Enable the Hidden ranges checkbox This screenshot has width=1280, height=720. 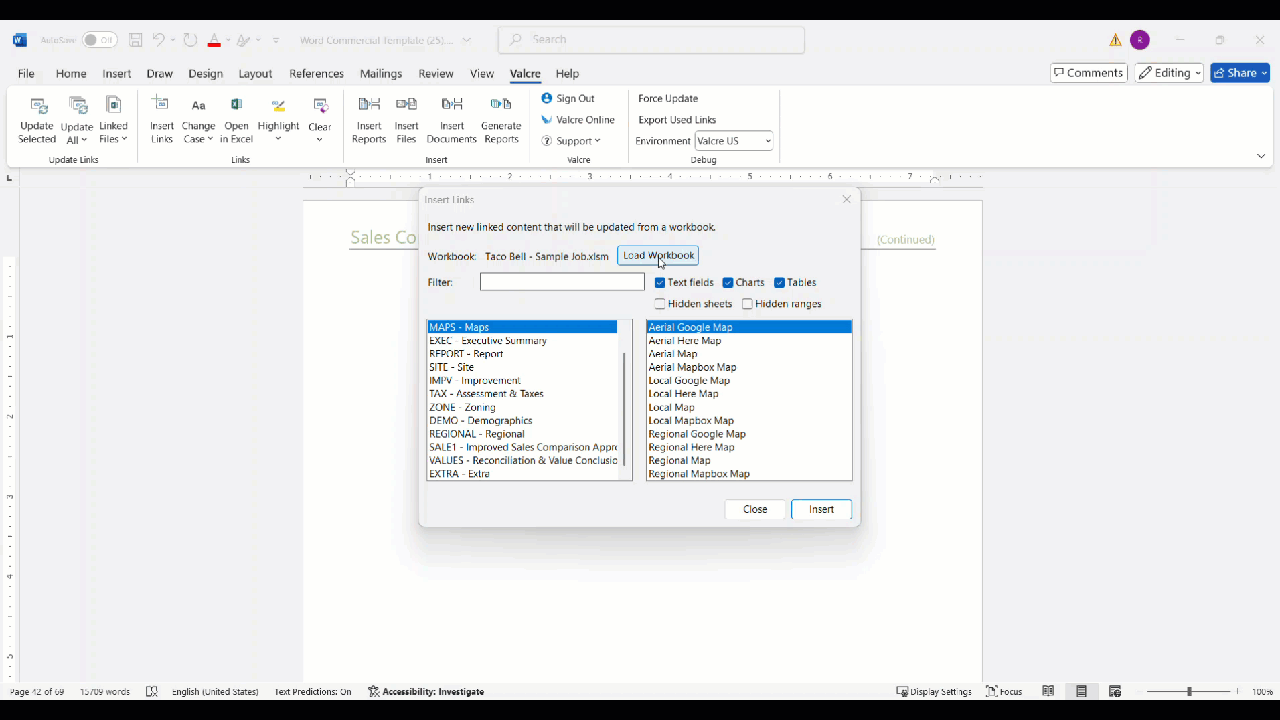click(x=747, y=304)
